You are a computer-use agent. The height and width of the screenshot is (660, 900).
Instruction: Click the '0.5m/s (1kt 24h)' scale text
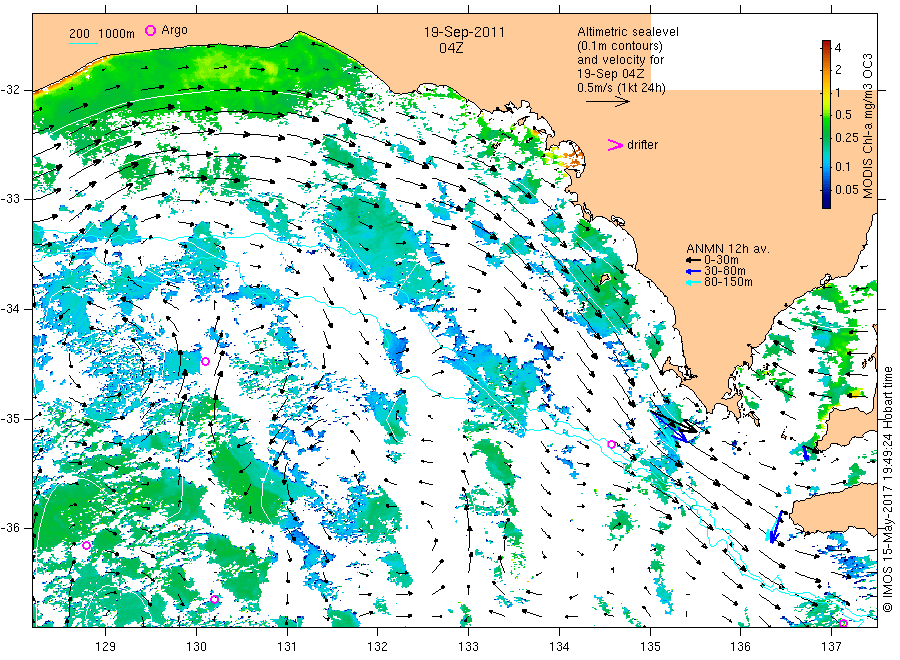click(622, 88)
